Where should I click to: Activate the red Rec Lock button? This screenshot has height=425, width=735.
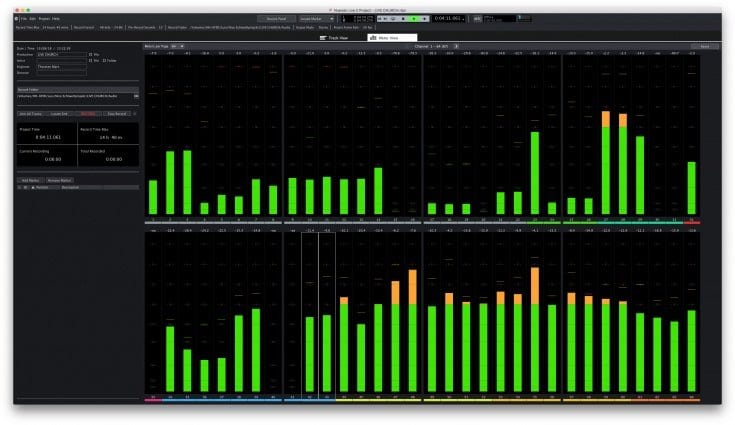click(x=88, y=114)
